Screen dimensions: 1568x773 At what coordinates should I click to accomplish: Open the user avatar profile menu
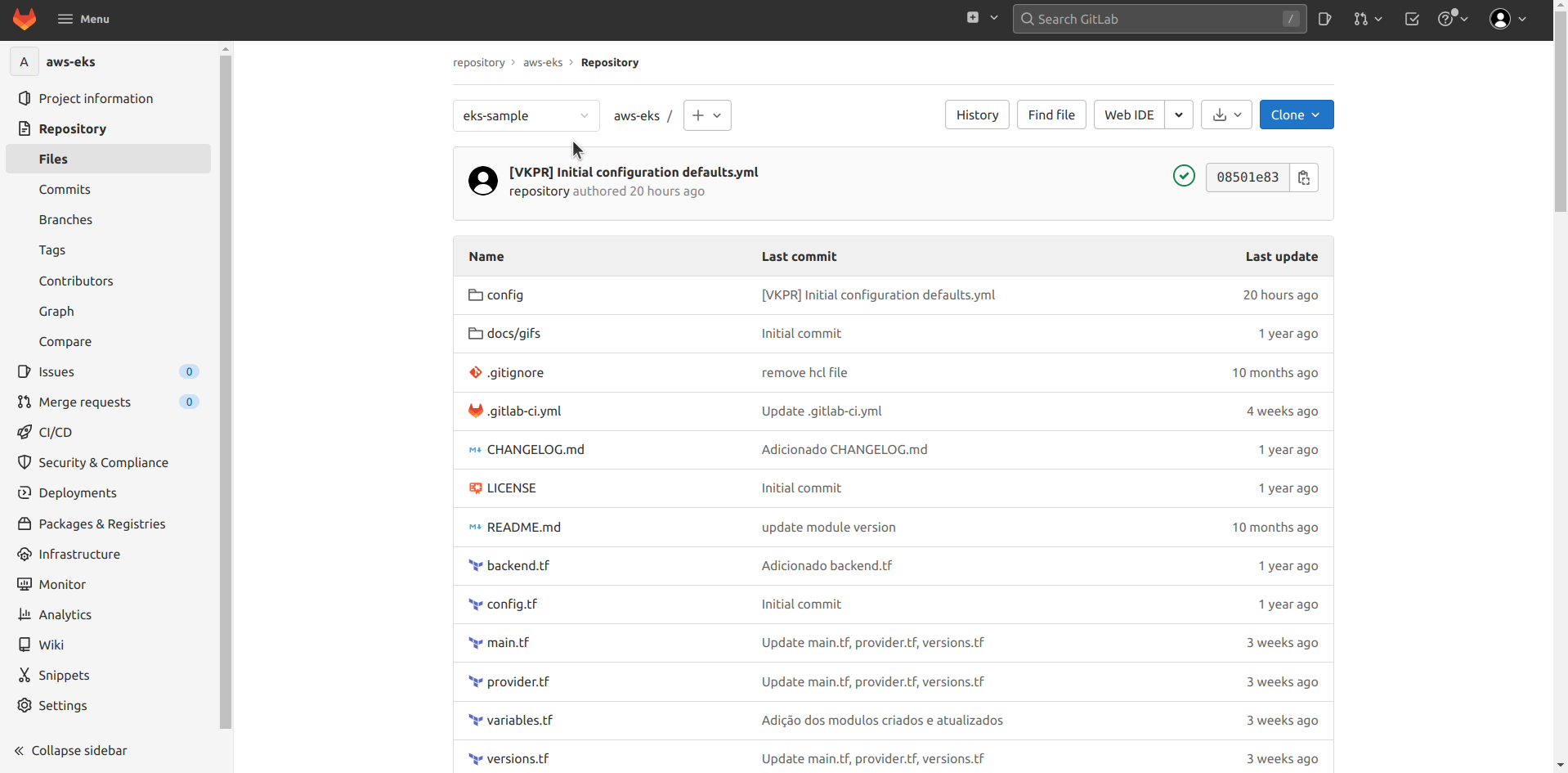point(1508,19)
